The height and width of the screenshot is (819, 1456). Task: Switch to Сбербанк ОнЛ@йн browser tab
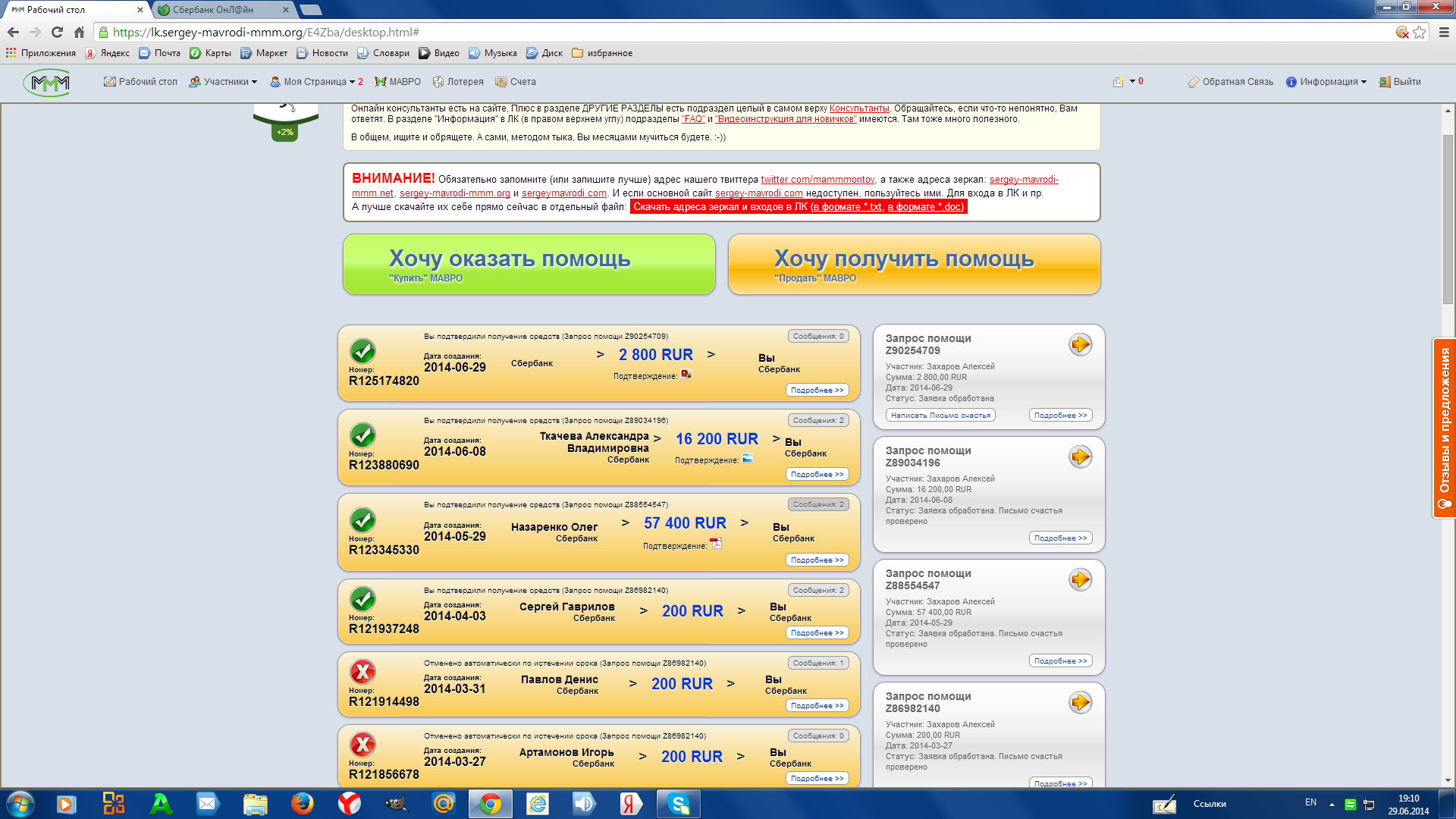click(x=224, y=10)
